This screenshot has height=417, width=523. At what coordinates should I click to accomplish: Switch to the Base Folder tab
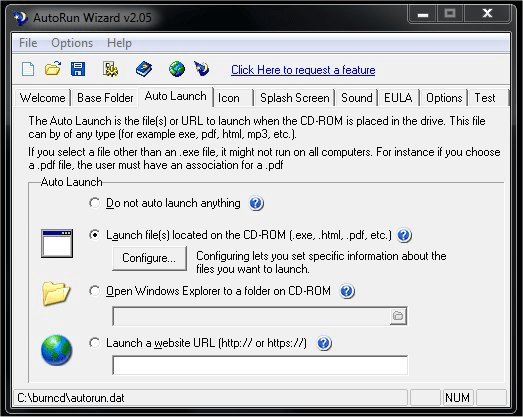click(105, 98)
